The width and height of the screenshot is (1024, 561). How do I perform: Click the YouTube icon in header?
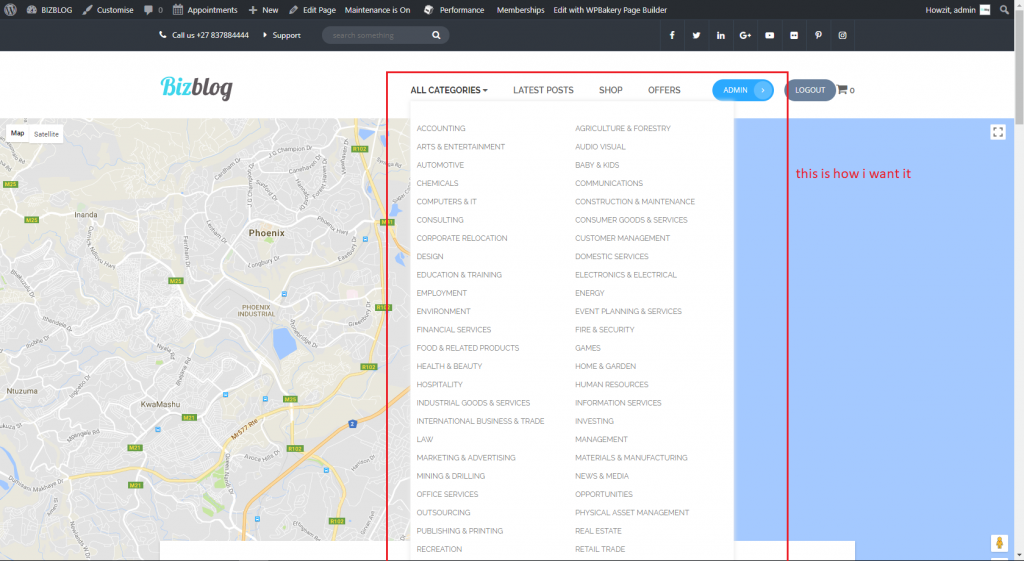coord(769,36)
